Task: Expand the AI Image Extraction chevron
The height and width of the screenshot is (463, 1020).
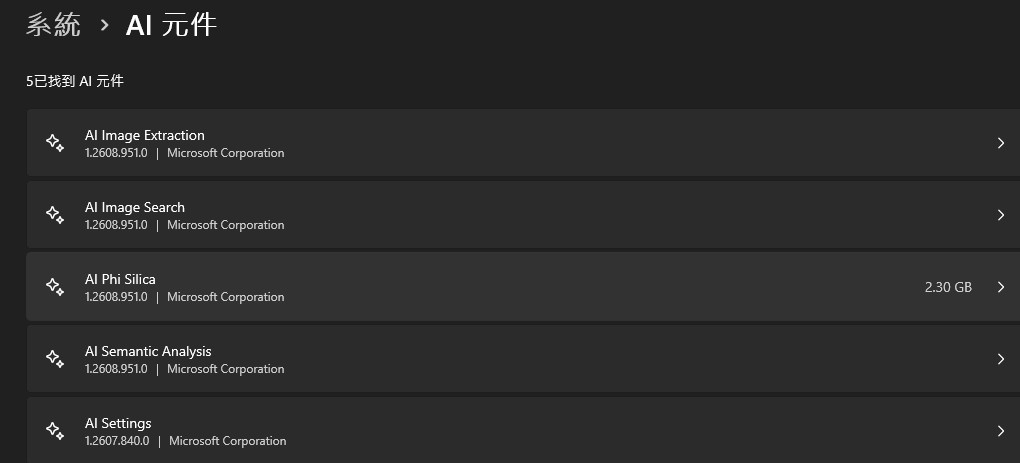Action: point(1000,143)
